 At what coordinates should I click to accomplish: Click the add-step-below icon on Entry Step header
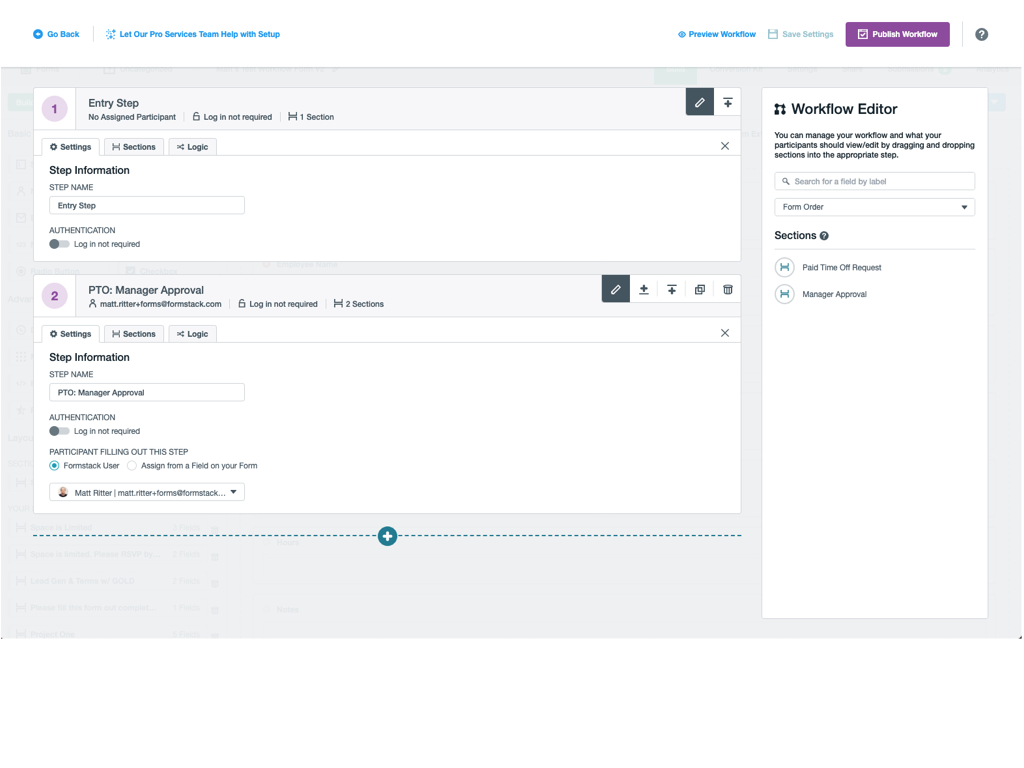[x=727, y=101]
